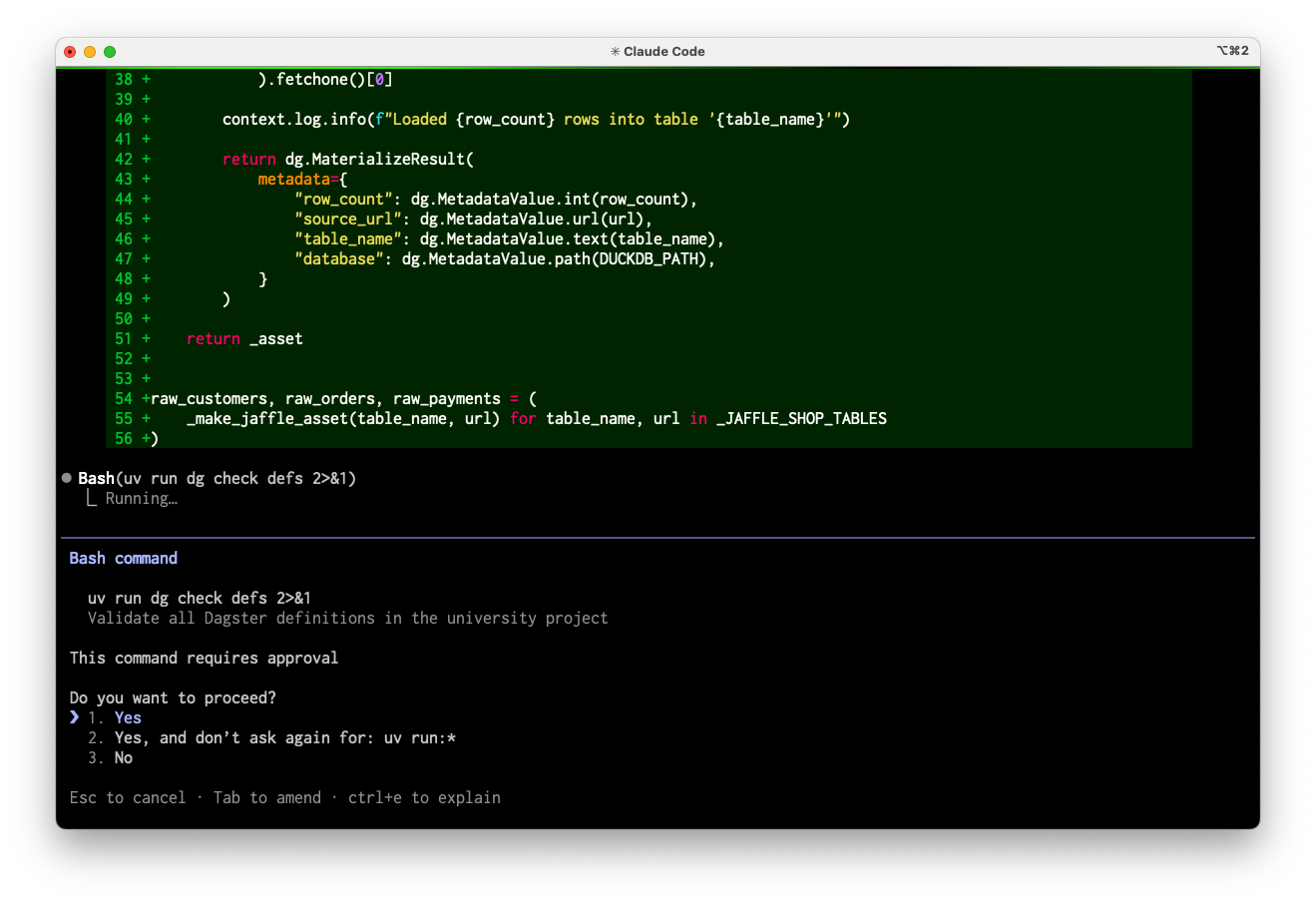Minimize the window with the yellow button
Viewport: 1316px width, 903px height.
point(90,52)
